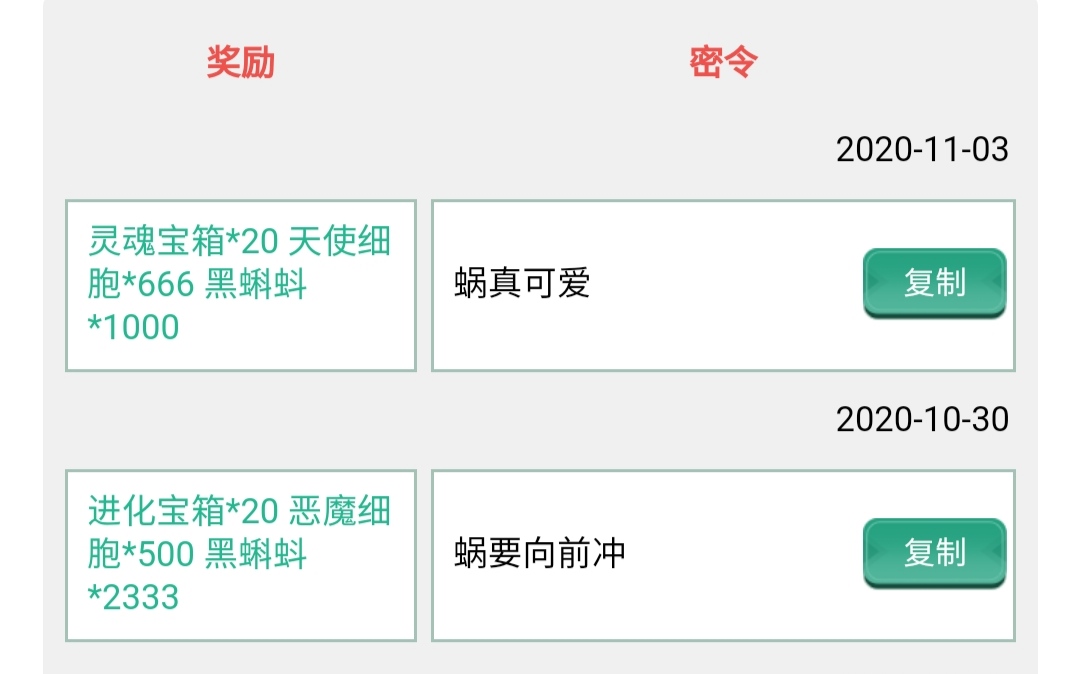Click the word 恶魔 in second reward
The height and width of the screenshot is (674, 1070).
(322, 511)
